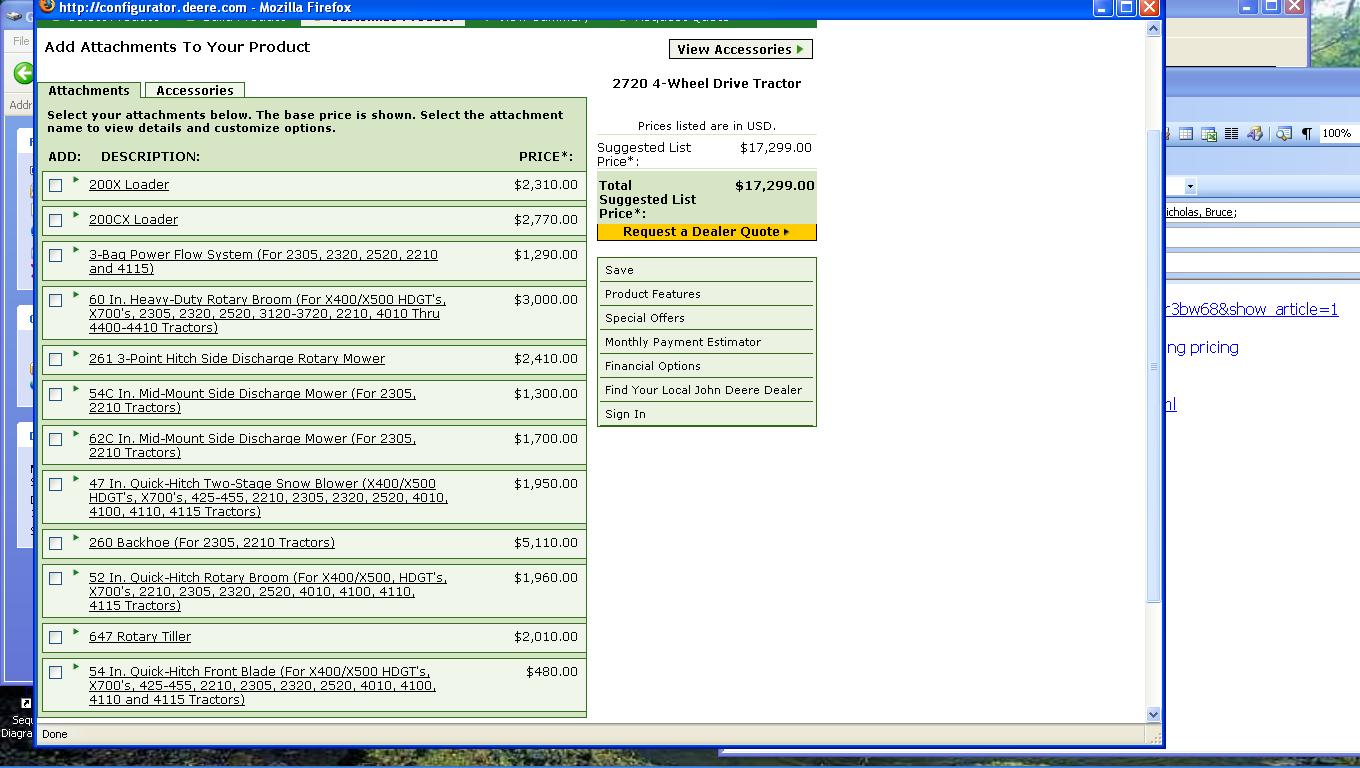Open the dropdown arrow below Word toolbar
The height and width of the screenshot is (768, 1360).
coord(1190,186)
